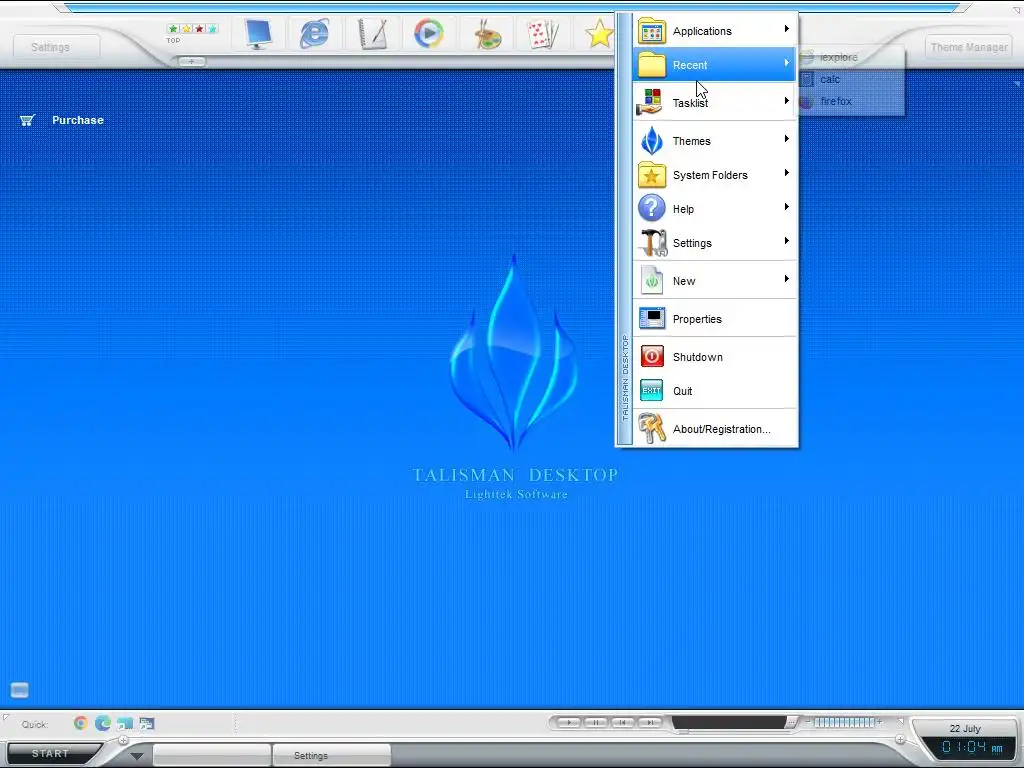Choose Shutdown from the menu
1024x768 pixels.
(715, 357)
